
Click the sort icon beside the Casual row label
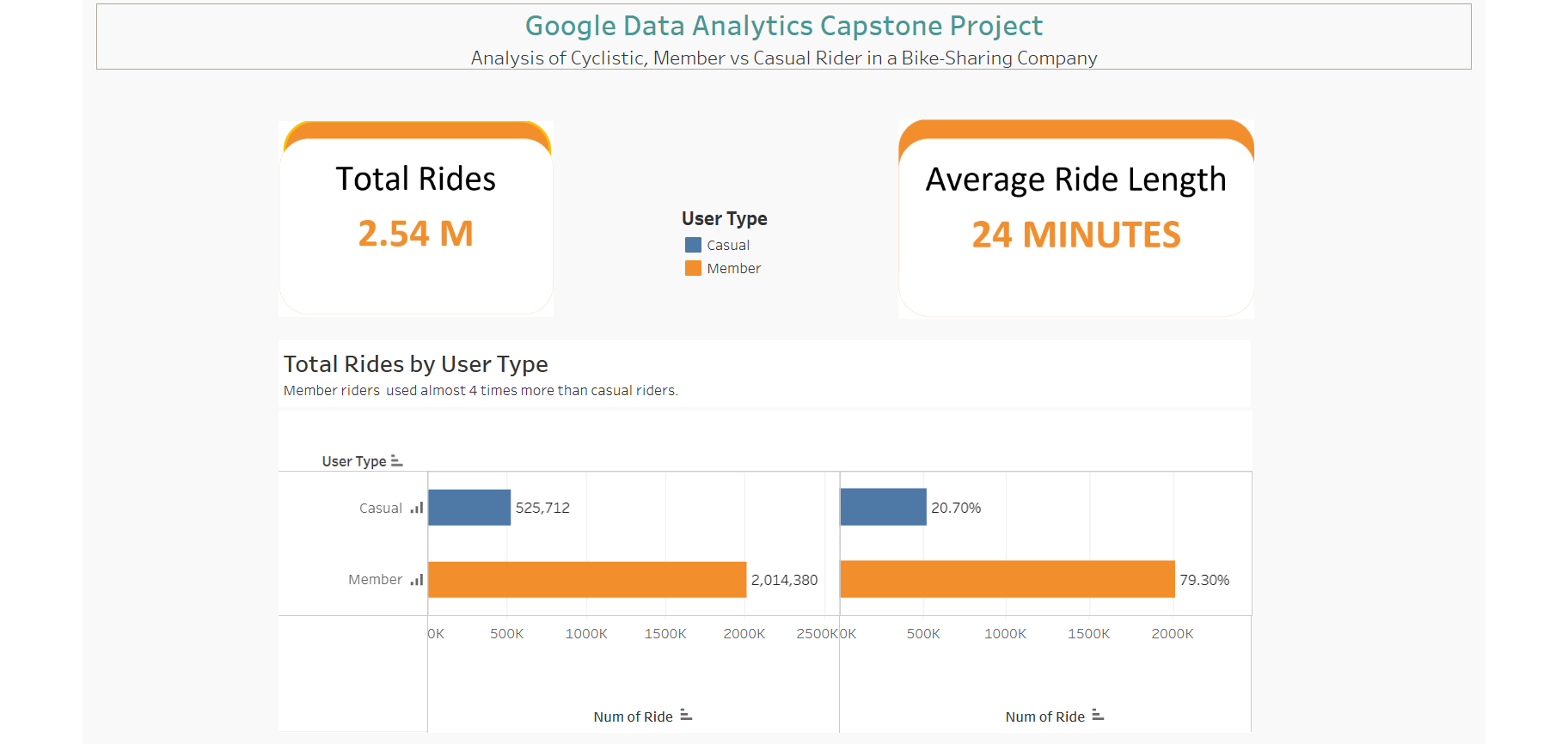point(417,508)
